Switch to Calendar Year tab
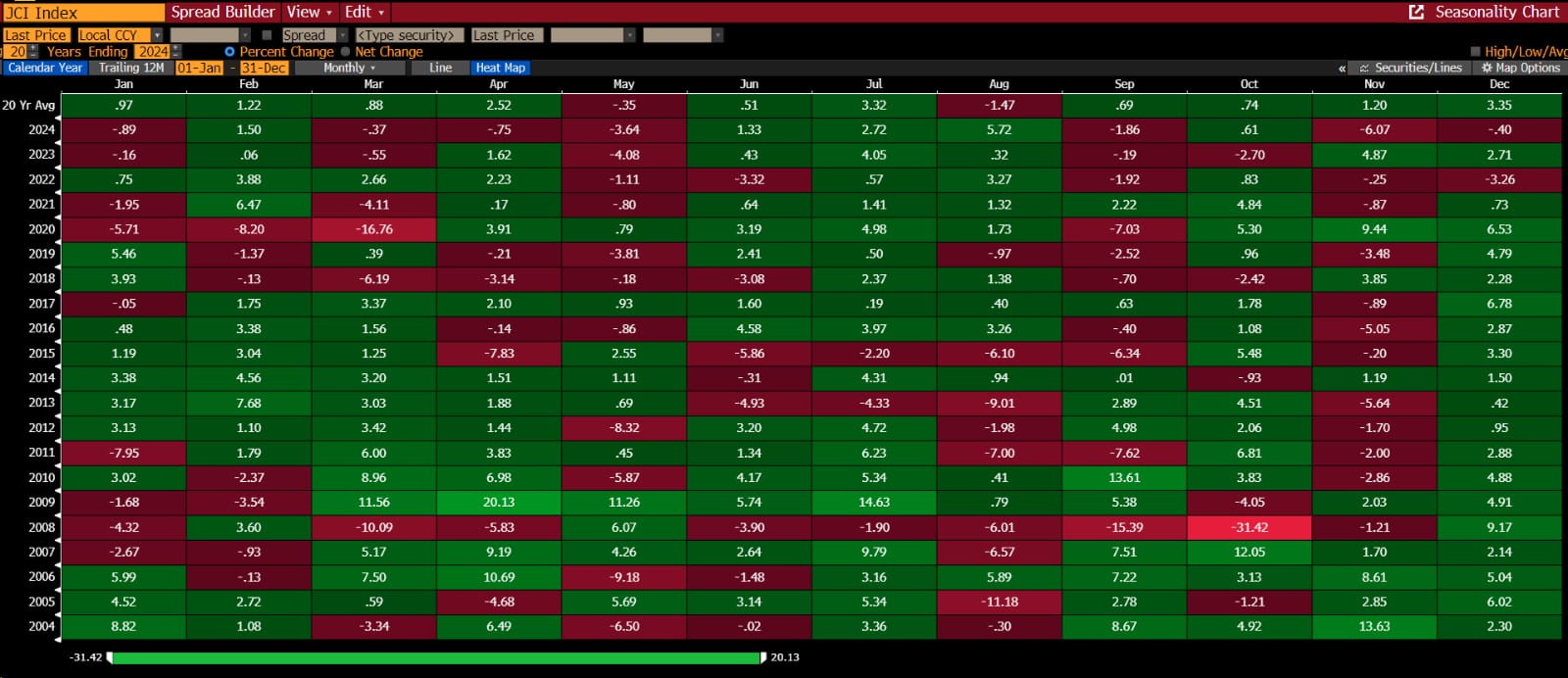1568x678 pixels. click(45, 68)
